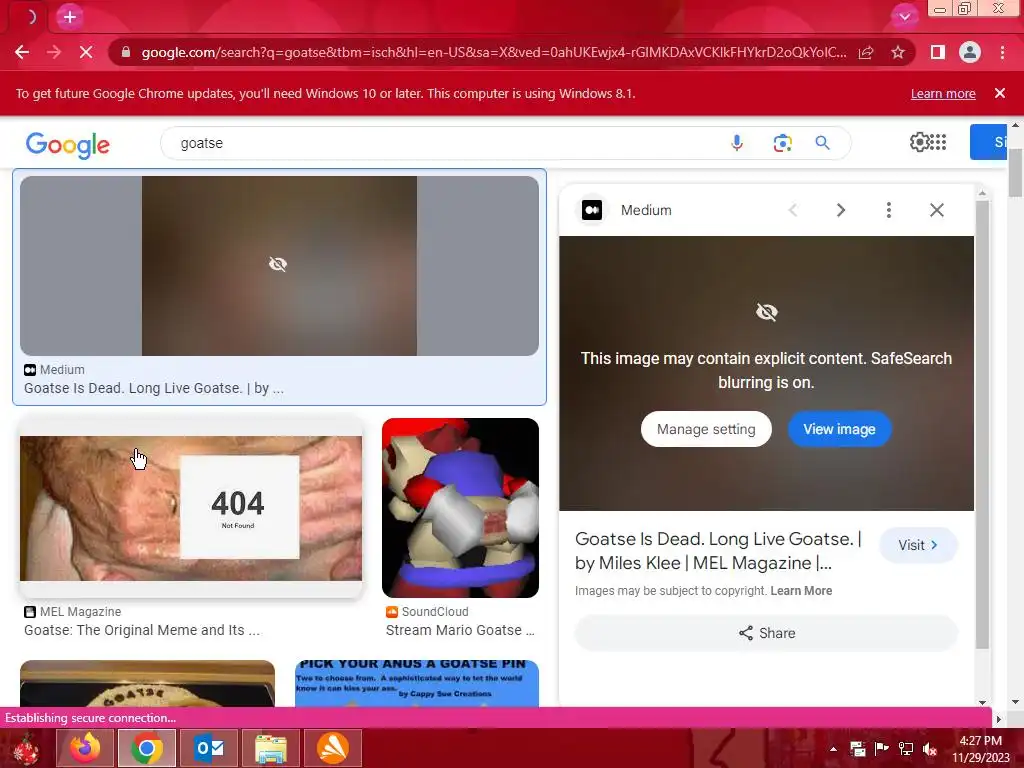Open Outlook from the taskbar
Image resolution: width=1024 pixels, height=768 pixels.
tap(209, 748)
